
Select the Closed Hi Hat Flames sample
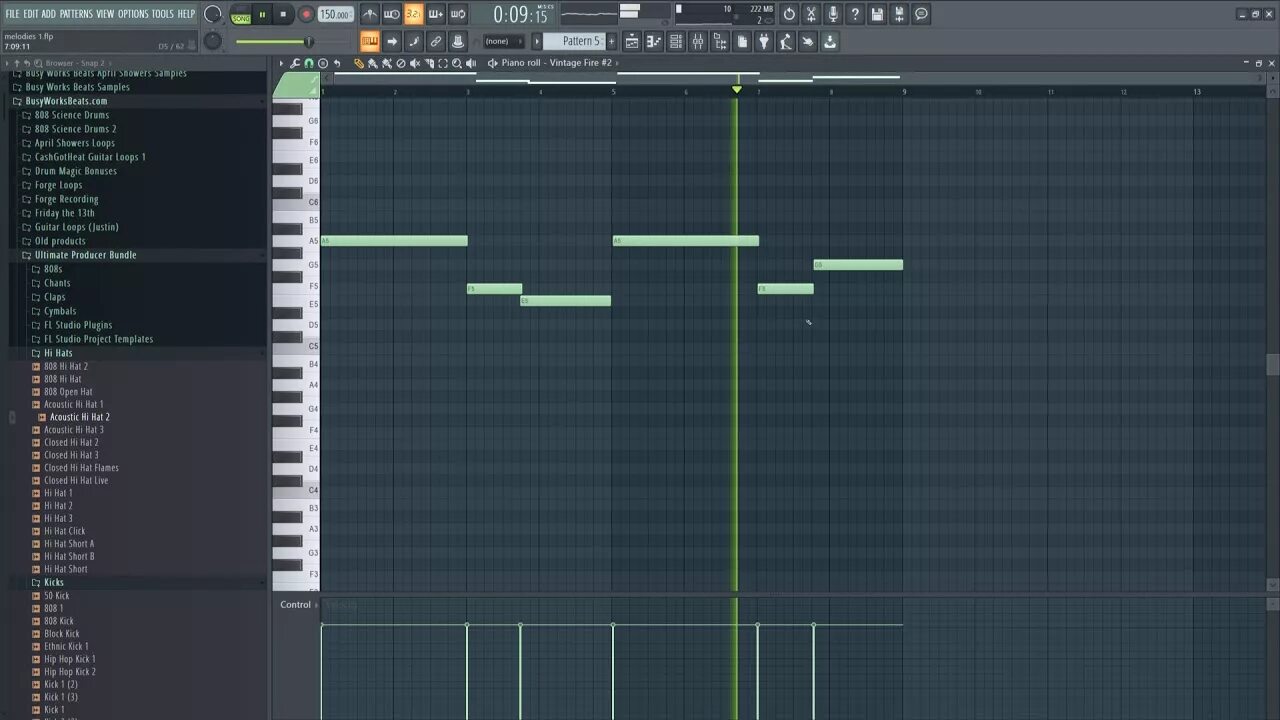(x=81, y=468)
